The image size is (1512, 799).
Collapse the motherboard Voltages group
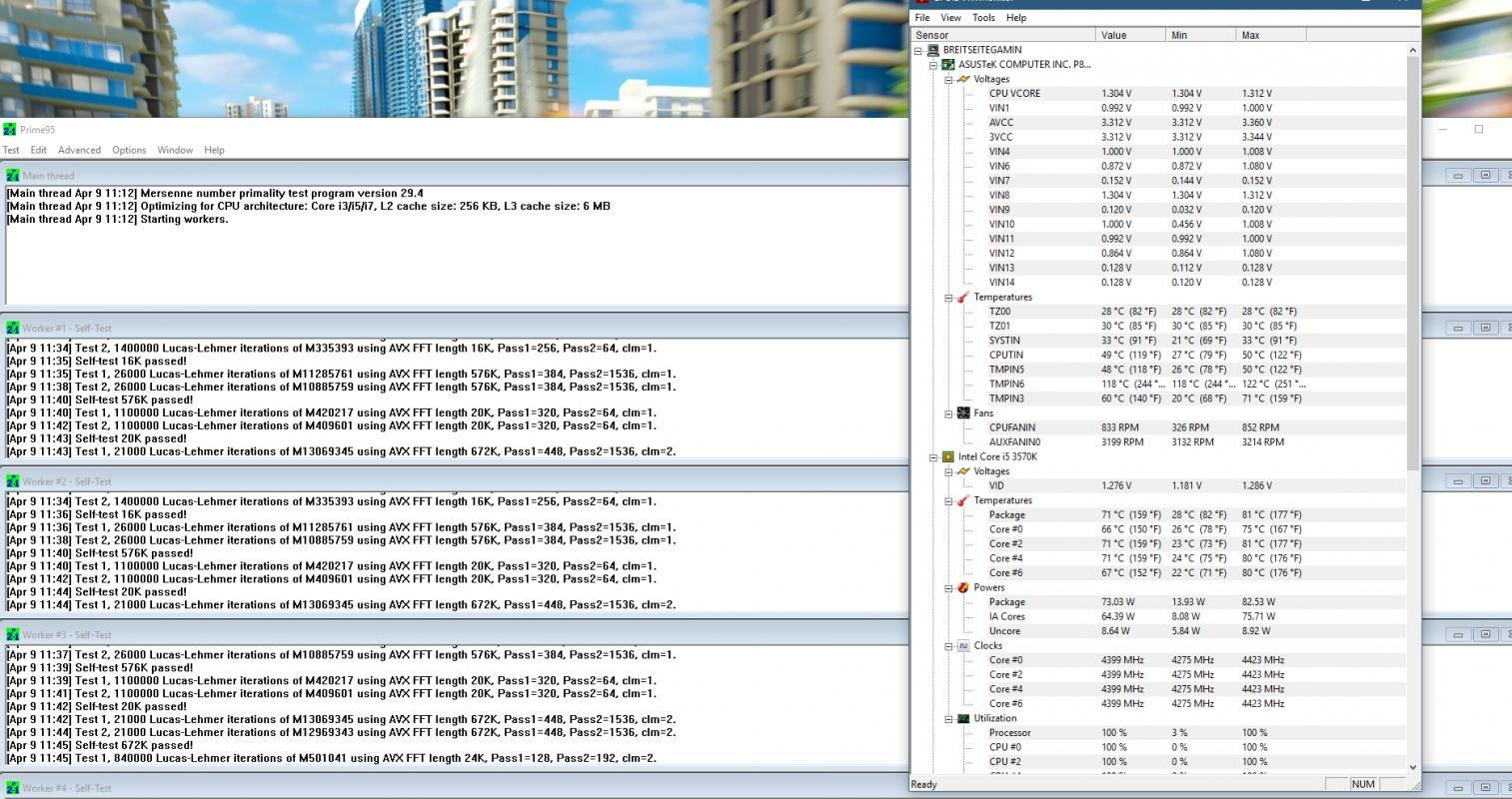pyautogui.click(x=949, y=79)
